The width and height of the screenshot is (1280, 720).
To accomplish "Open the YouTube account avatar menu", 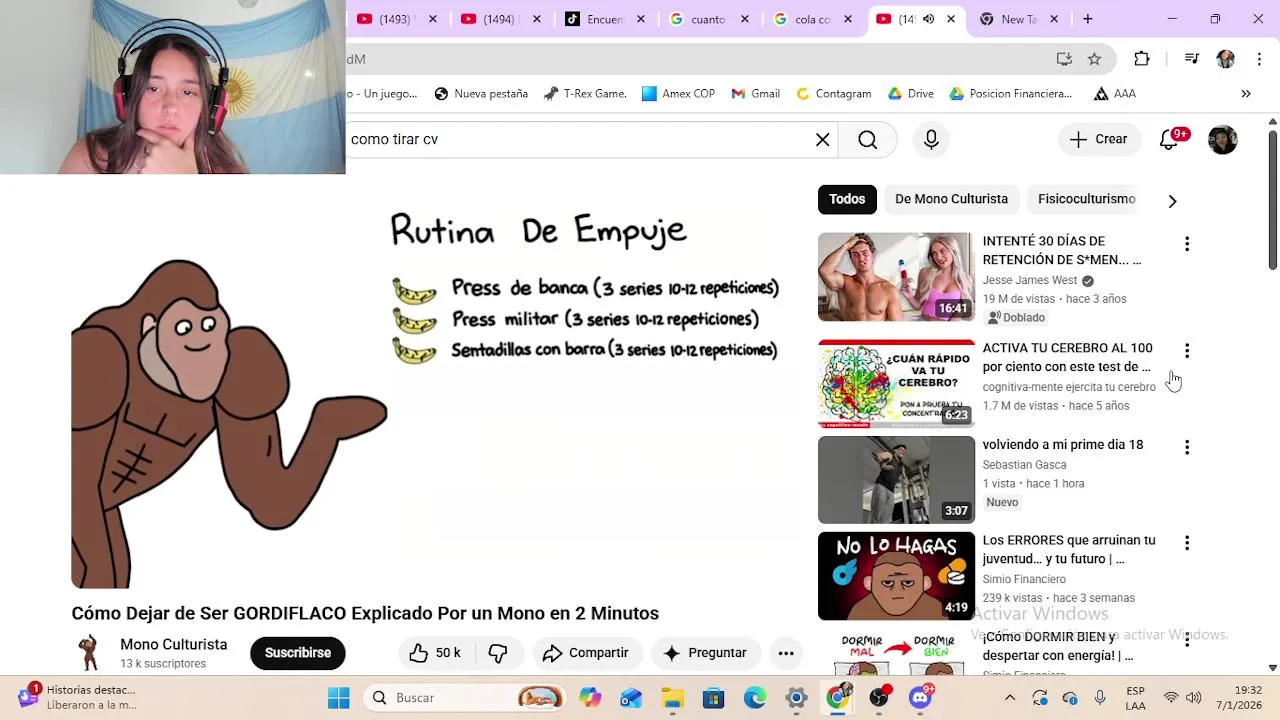I will [x=1222, y=140].
